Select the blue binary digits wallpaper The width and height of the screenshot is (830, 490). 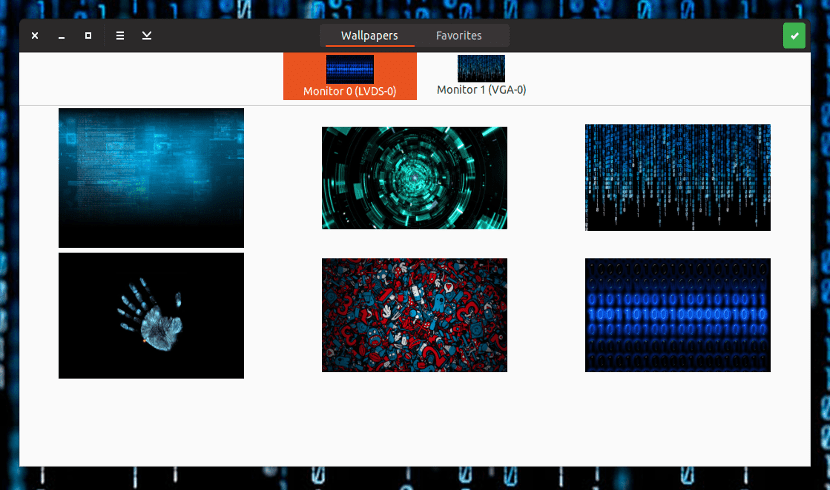[x=677, y=315]
